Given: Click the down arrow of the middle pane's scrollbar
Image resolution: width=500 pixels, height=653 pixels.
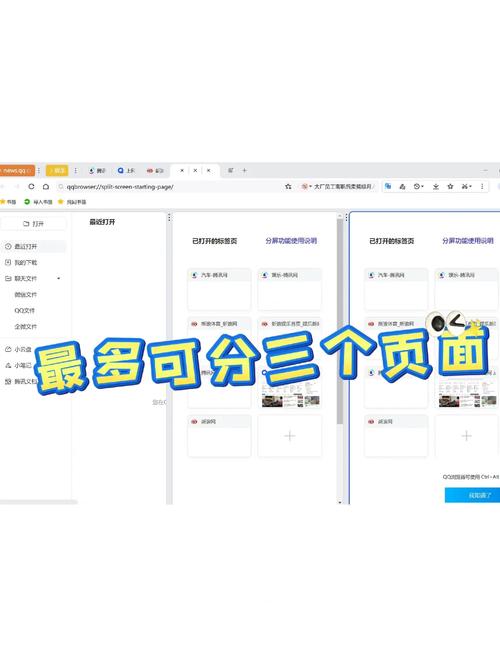Looking at the screenshot, I should click(x=340, y=502).
